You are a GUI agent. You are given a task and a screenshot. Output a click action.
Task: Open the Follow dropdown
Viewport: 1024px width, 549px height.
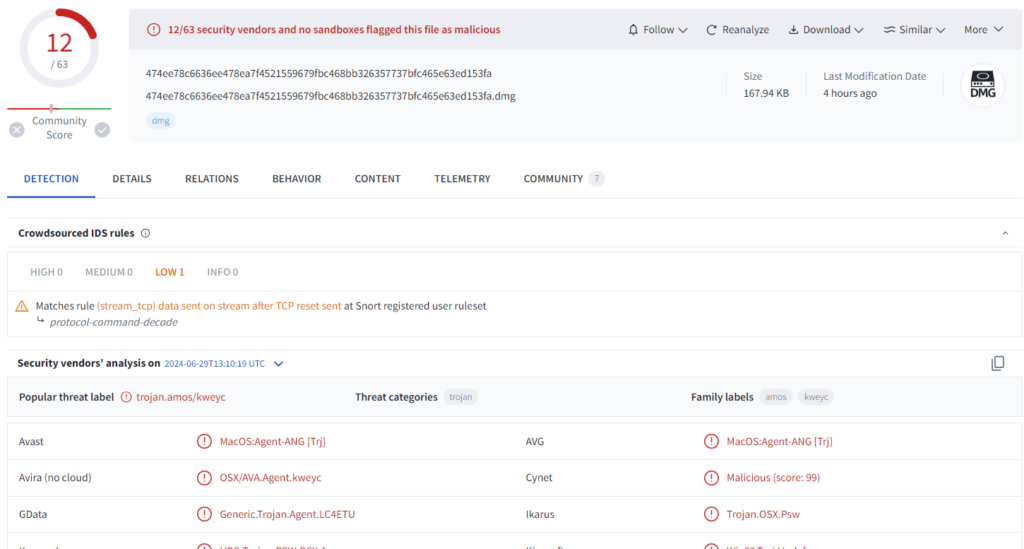[657, 30]
